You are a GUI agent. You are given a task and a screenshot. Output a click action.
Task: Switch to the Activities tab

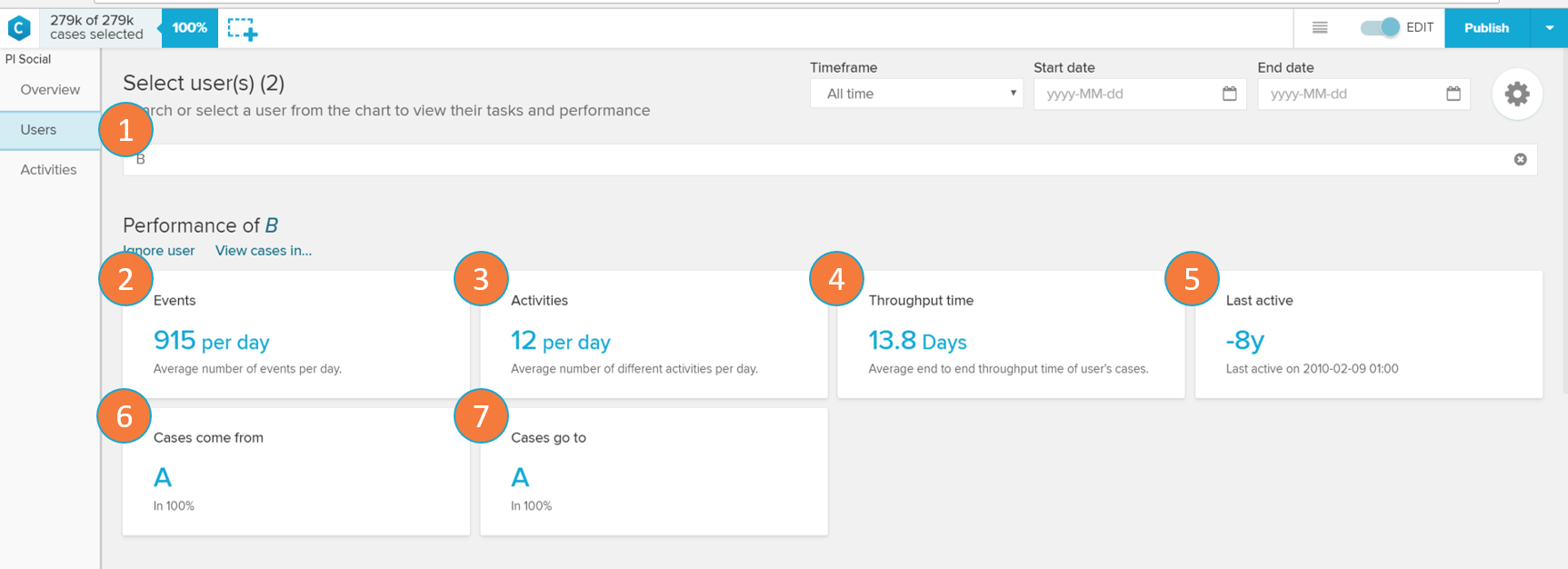[x=49, y=170]
